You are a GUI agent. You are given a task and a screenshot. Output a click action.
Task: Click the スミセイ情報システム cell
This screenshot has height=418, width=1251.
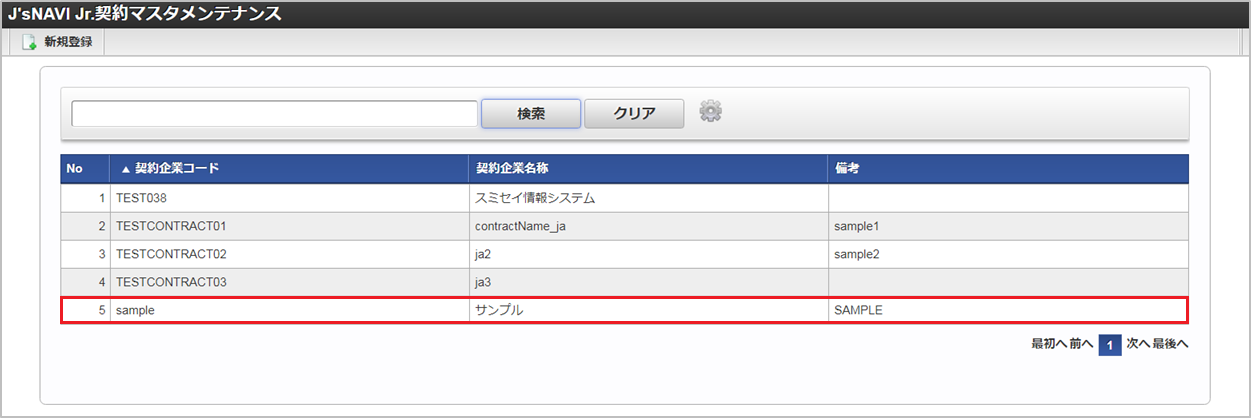pyautogui.click(x=648, y=198)
